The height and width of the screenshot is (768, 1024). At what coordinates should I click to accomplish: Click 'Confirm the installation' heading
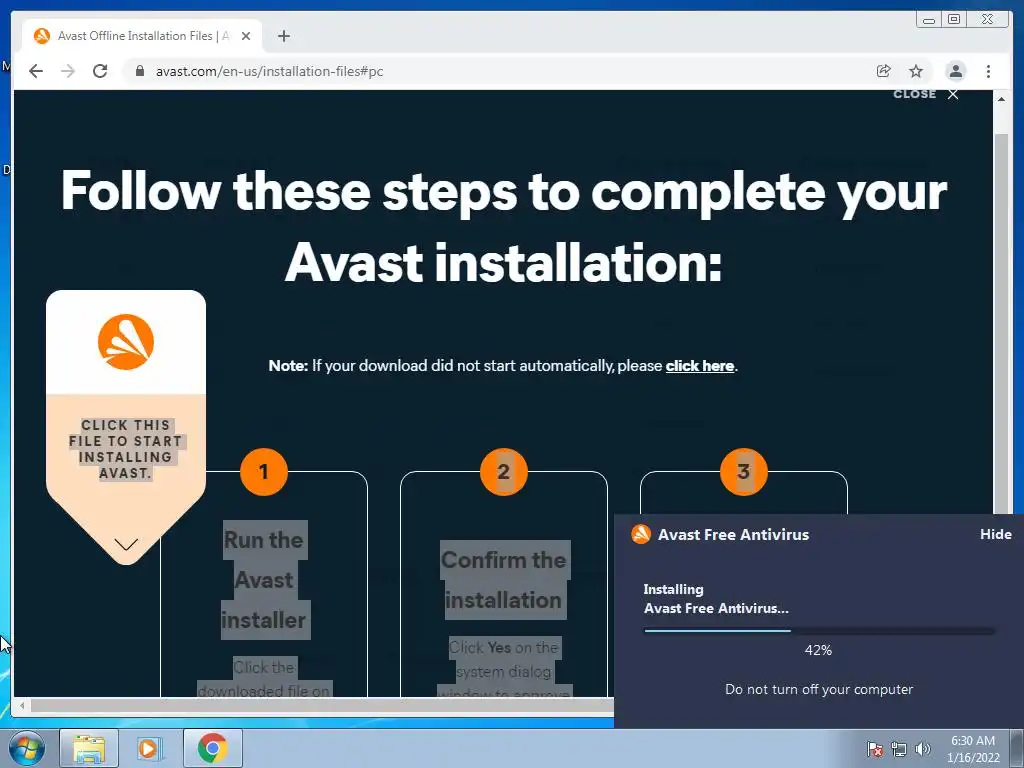coord(504,580)
